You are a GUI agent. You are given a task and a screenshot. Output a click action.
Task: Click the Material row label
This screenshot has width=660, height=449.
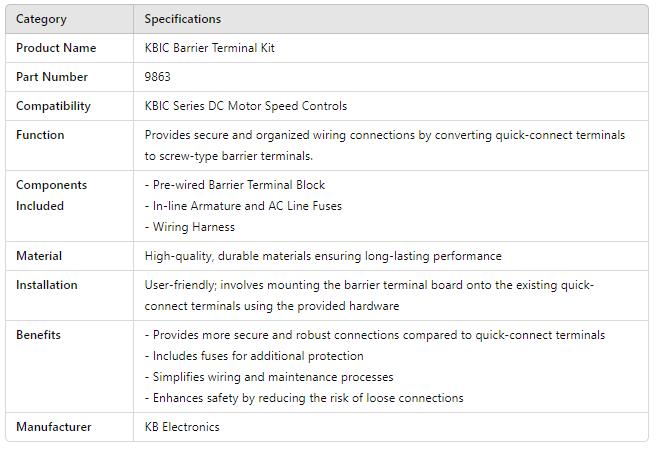click(39, 256)
